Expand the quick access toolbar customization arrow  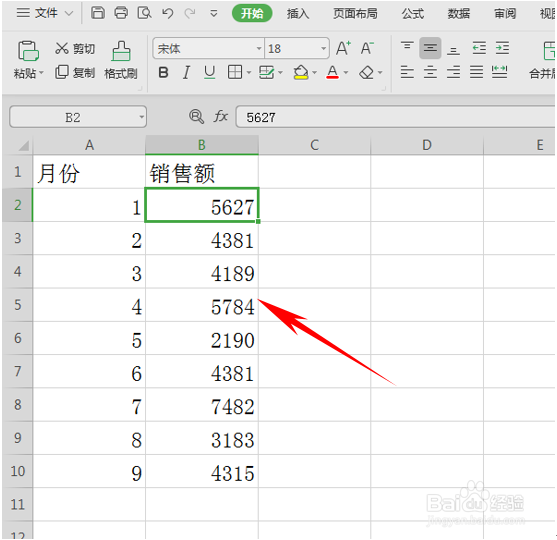point(213,14)
